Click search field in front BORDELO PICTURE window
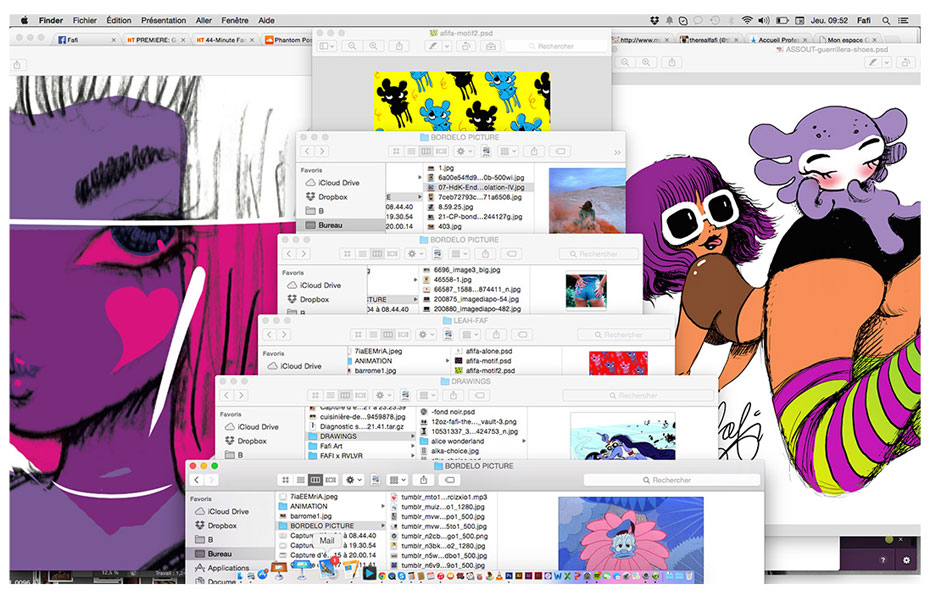Screen dimensions: 930x600 pos(671,480)
